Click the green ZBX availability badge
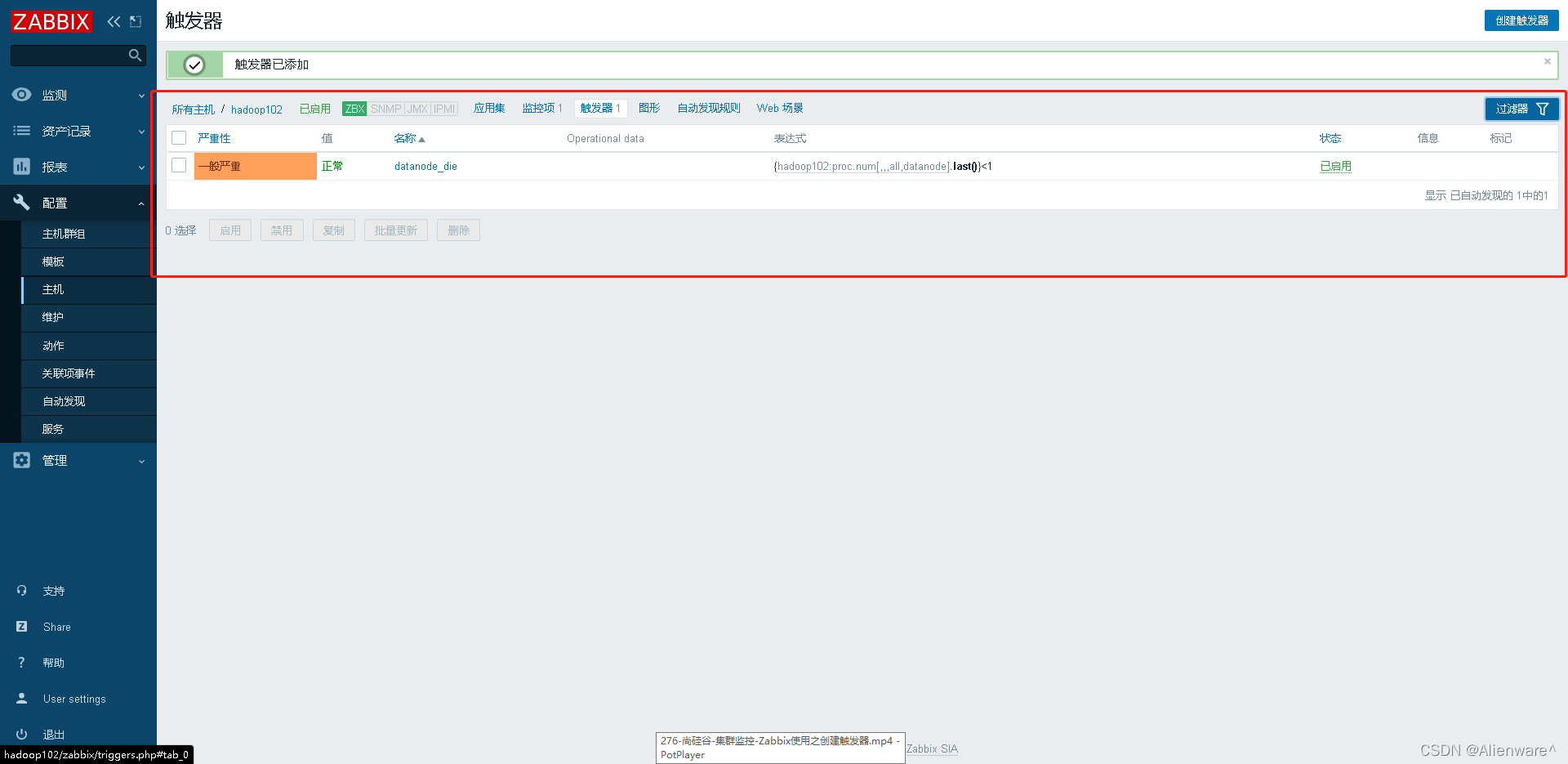Image resolution: width=1568 pixels, height=764 pixels. click(x=354, y=109)
